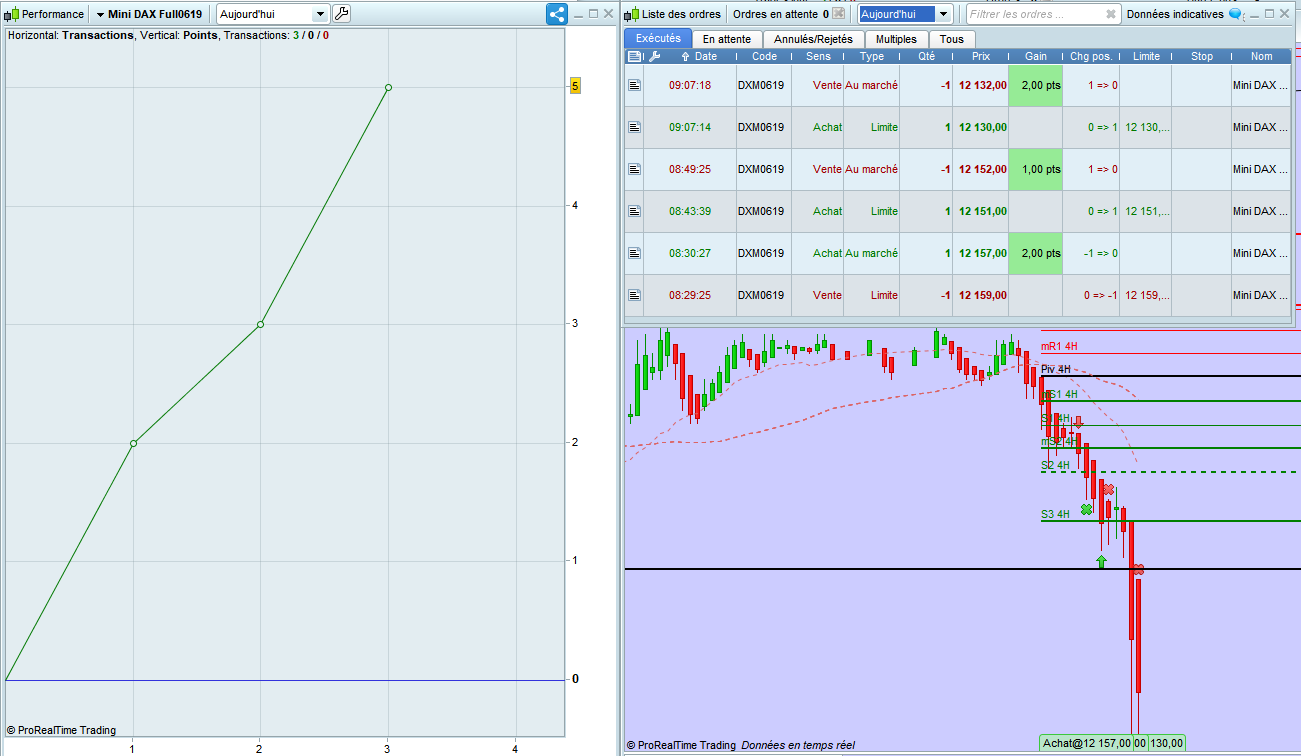Open details icon for 08:43:39 order
Image resolution: width=1301 pixels, height=756 pixels.
pyautogui.click(x=634, y=212)
